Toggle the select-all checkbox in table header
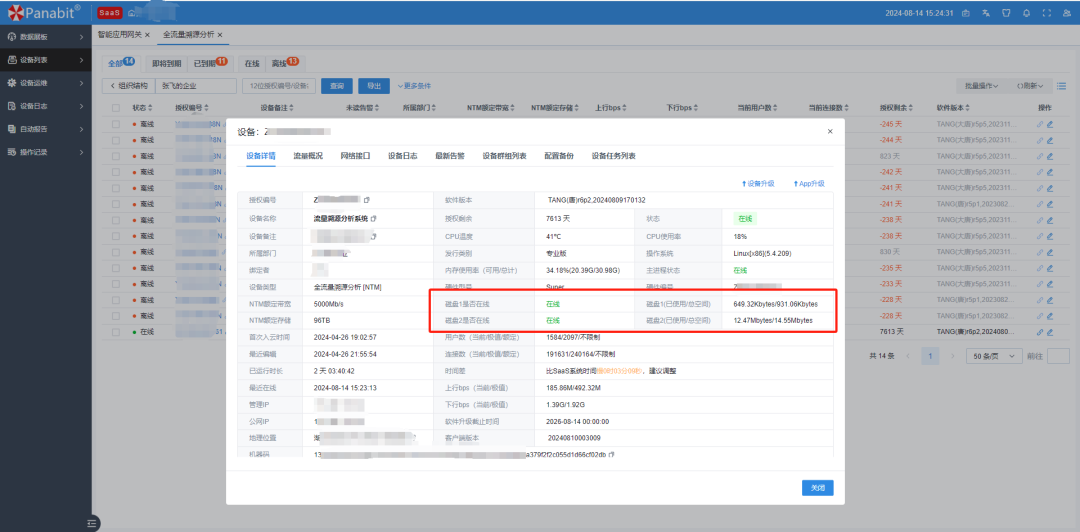This screenshot has height=532, width=1080. pos(116,108)
